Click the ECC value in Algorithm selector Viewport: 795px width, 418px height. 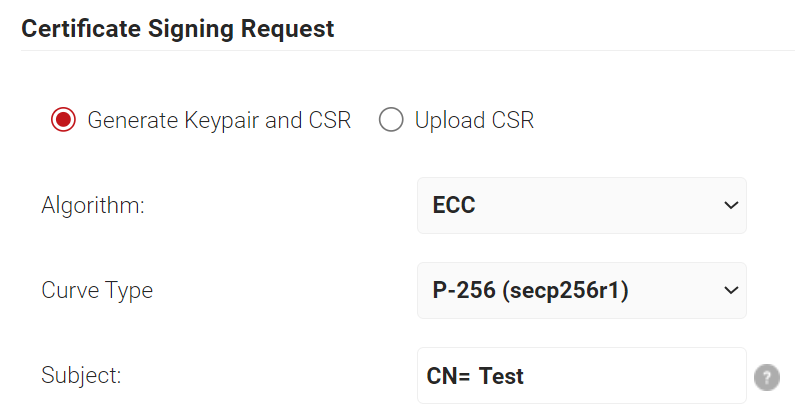(x=454, y=205)
